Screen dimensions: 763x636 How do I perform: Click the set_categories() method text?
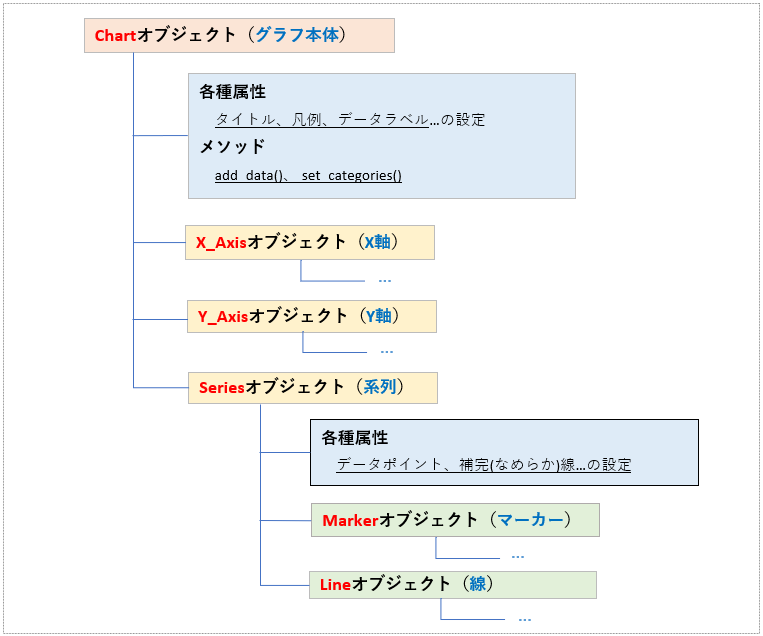[351, 176]
